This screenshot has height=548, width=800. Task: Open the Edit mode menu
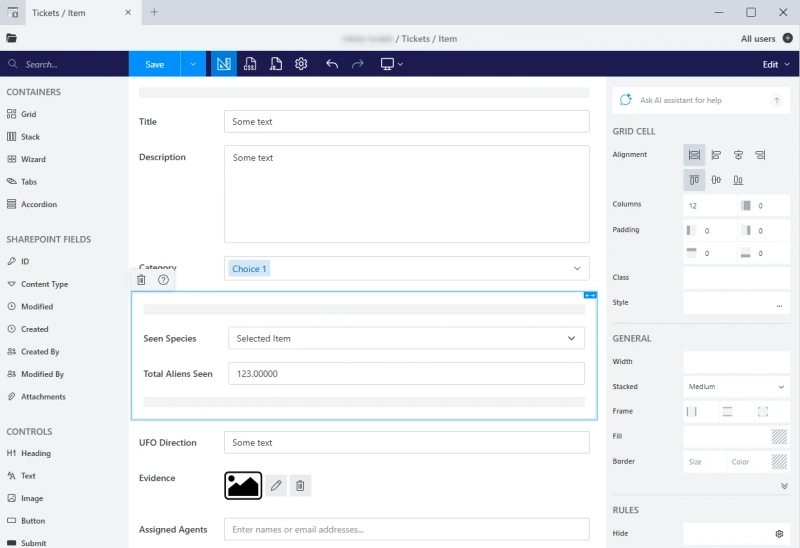776,64
